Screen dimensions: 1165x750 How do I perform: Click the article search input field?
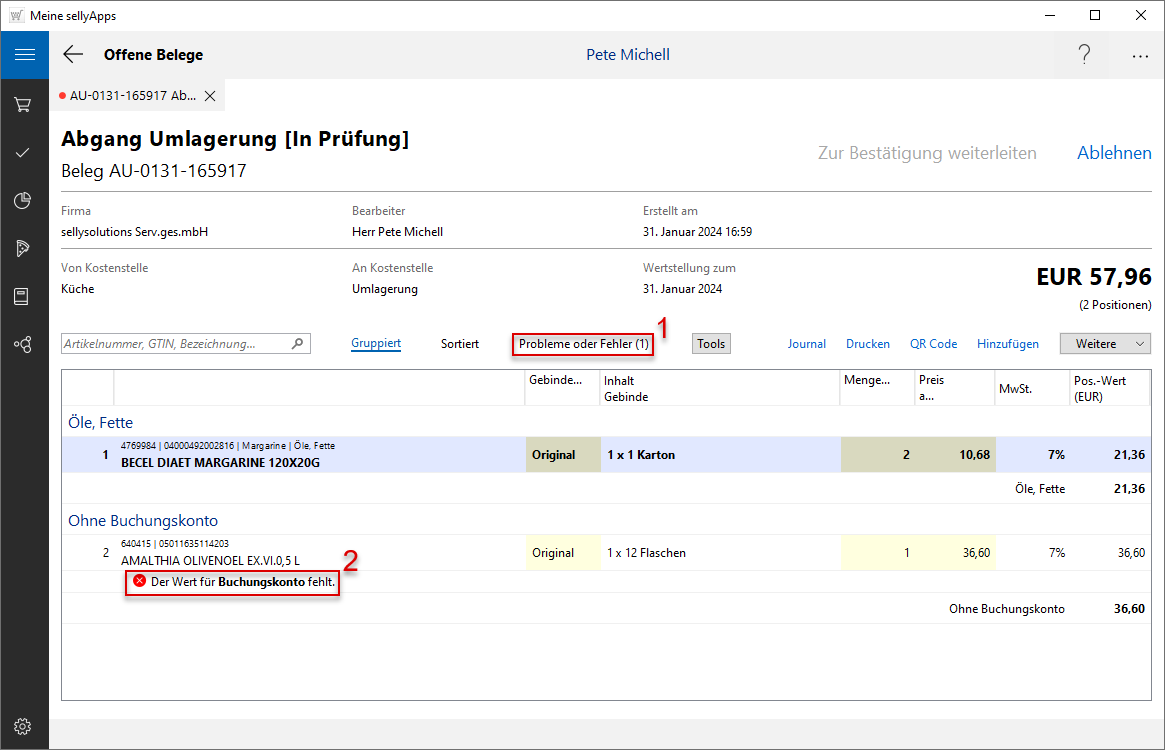click(176, 343)
